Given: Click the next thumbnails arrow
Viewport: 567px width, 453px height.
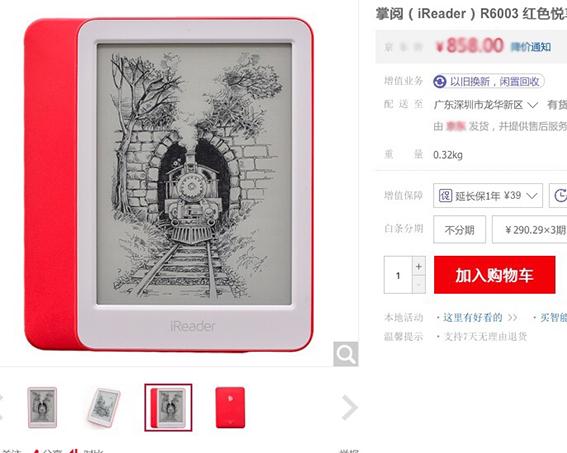Looking at the screenshot, I should [x=350, y=408].
